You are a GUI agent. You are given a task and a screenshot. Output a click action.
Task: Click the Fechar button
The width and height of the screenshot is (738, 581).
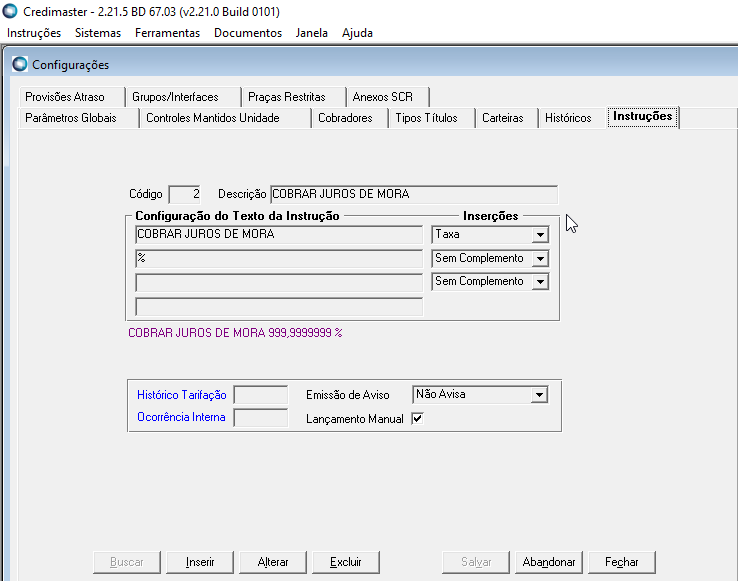click(622, 562)
